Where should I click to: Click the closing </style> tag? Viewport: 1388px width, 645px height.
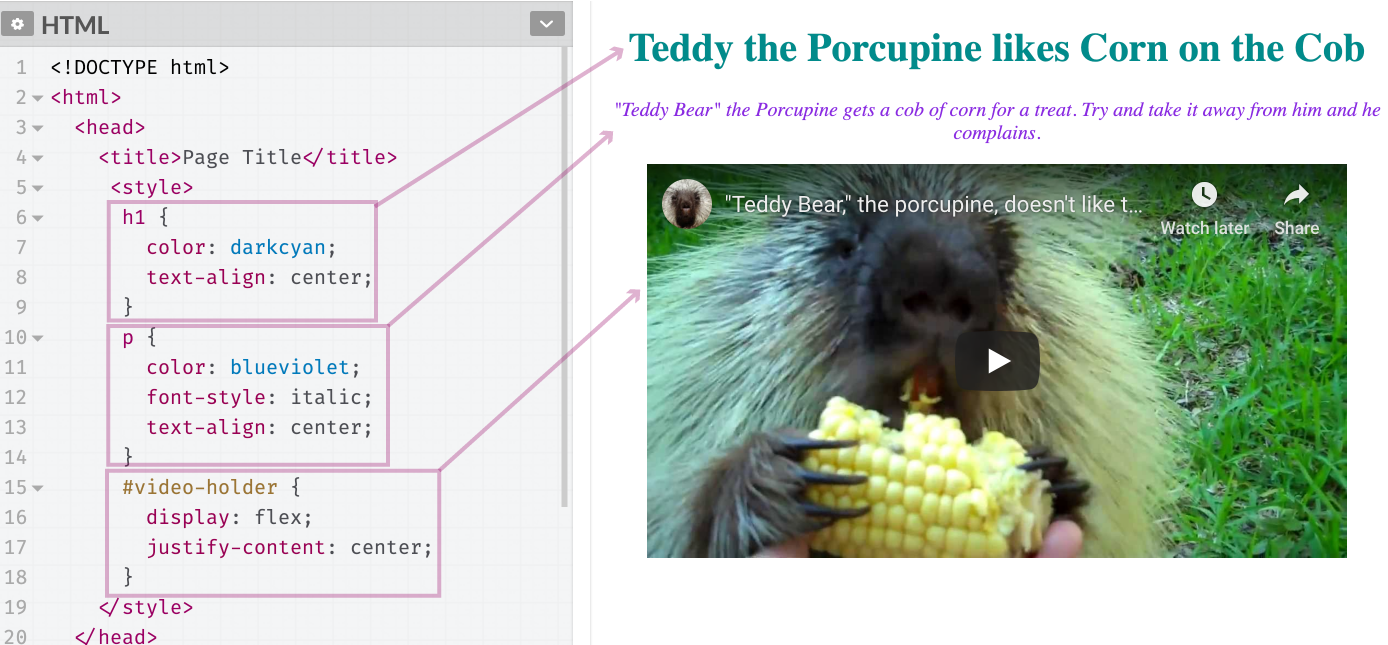(146, 607)
